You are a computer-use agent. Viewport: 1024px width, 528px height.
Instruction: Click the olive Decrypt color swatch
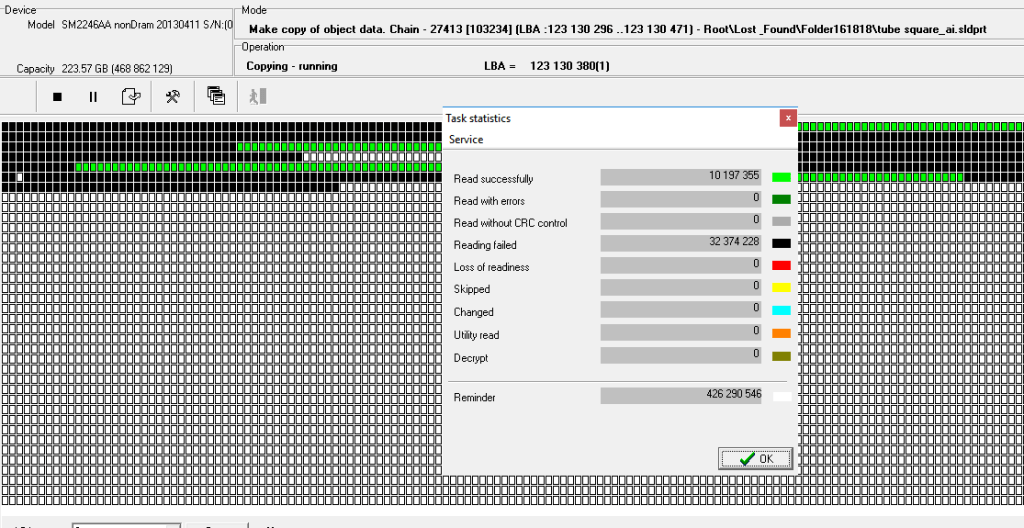click(x=781, y=357)
